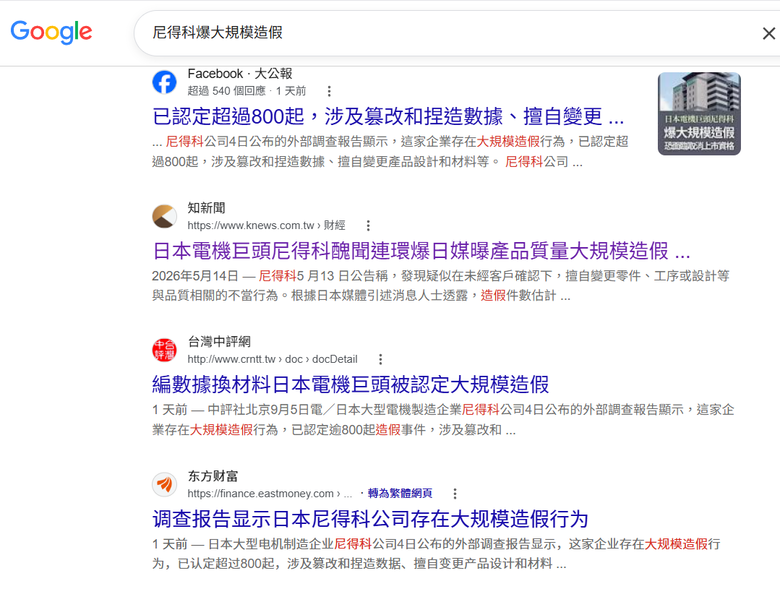The height and width of the screenshot is (589, 780).
Task: Click the http://www.crntt.tw › doc › docDetail breadcrumb
Action: 272,359
